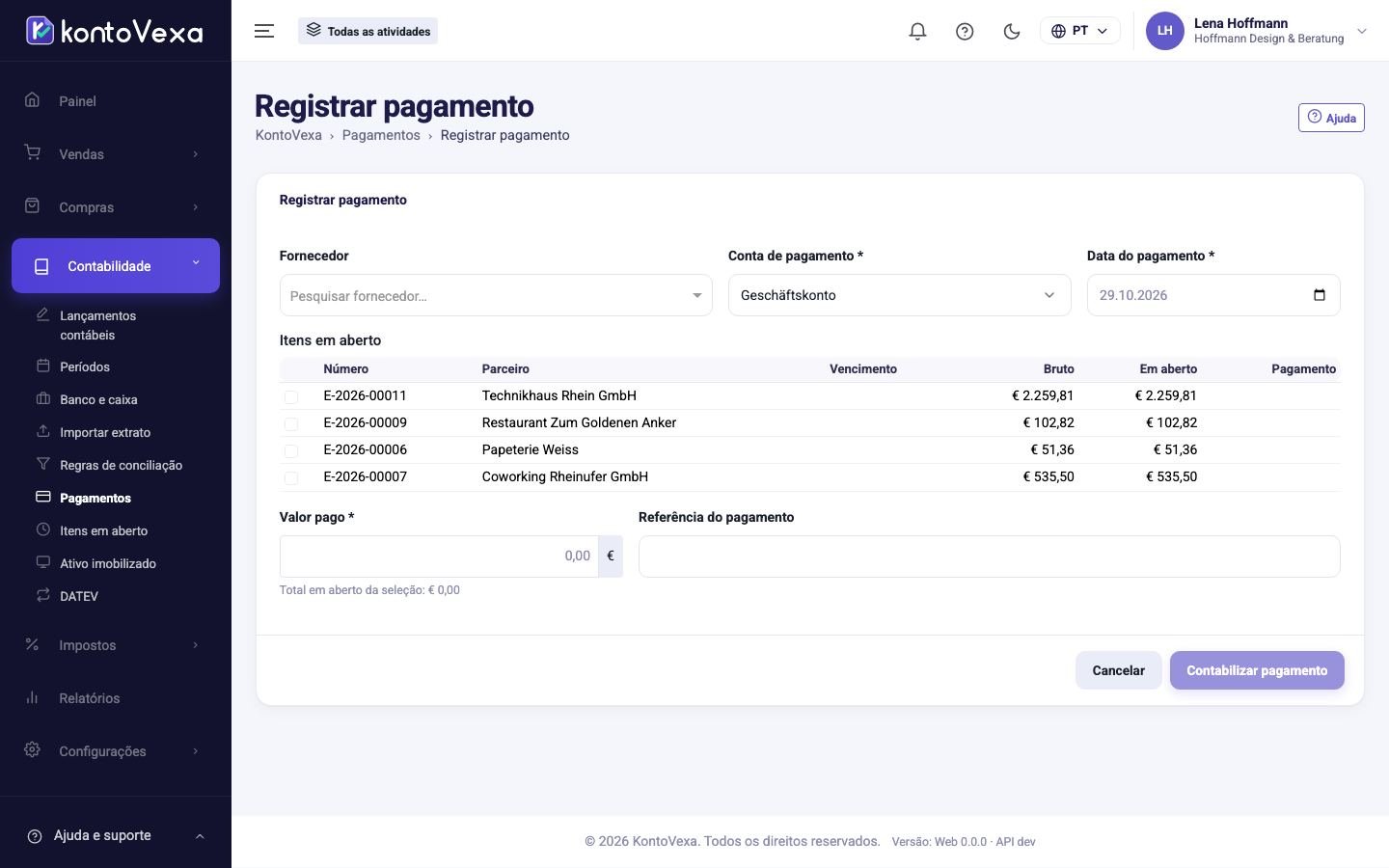
Task: Click the Painel home icon
Action: point(32,99)
